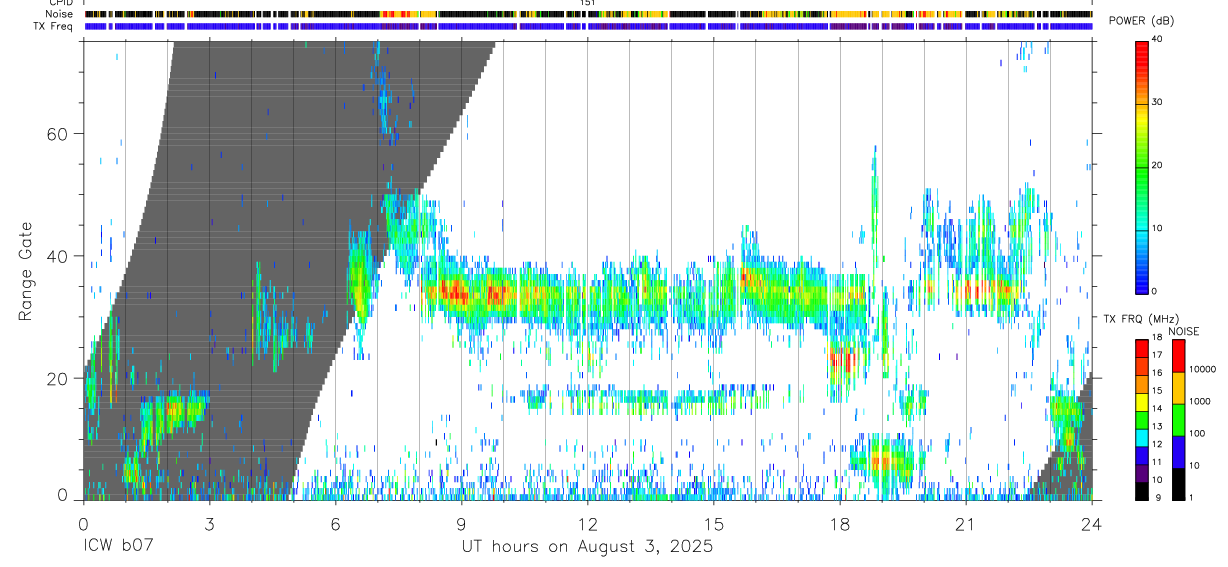The width and height of the screenshot is (1228, 567).
Task: Click the 100 label on noise scale
Action: point(1197,434)
